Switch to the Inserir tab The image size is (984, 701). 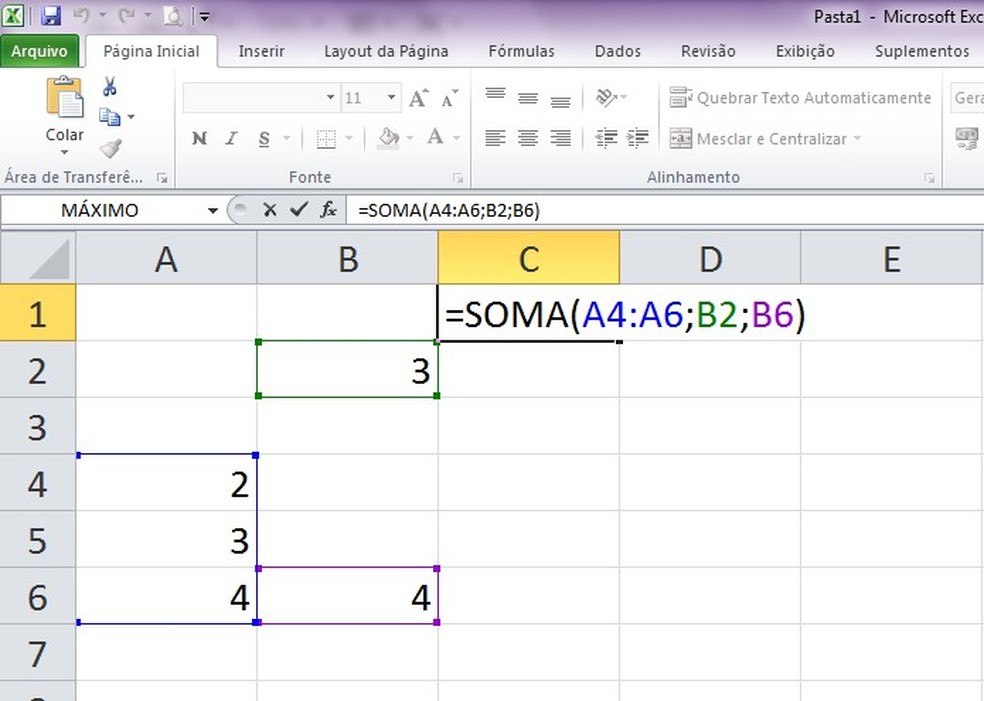click(261, 51)
